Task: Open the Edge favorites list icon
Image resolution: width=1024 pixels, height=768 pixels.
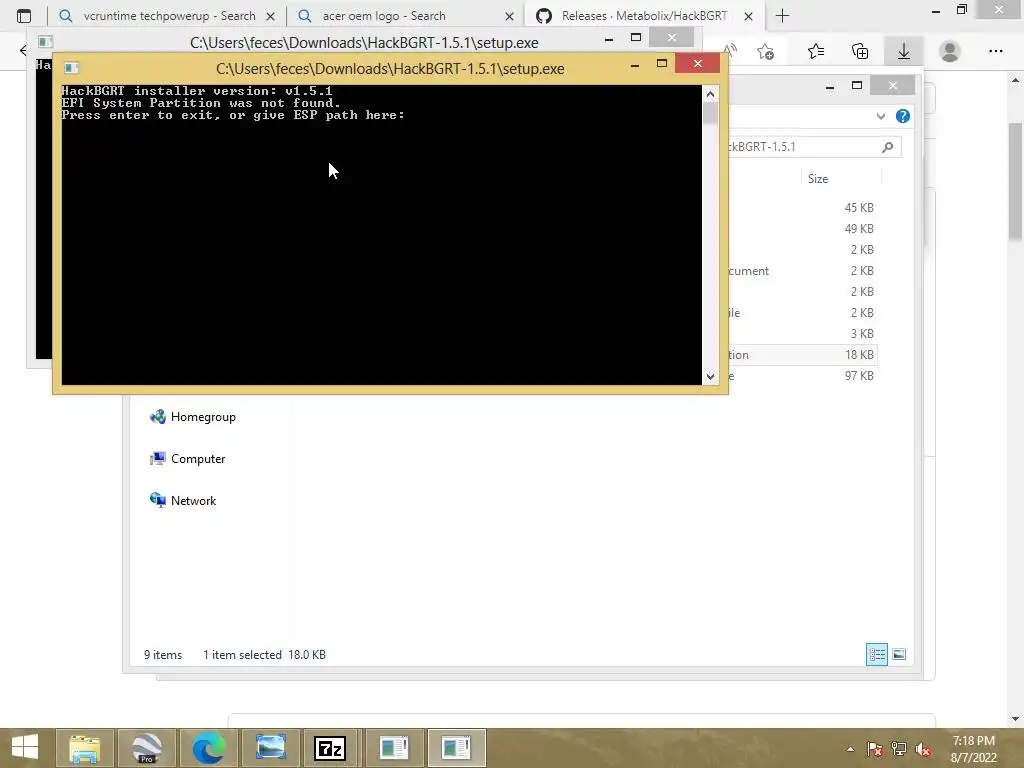Action: pyautogui.click(x=816, y=51)
